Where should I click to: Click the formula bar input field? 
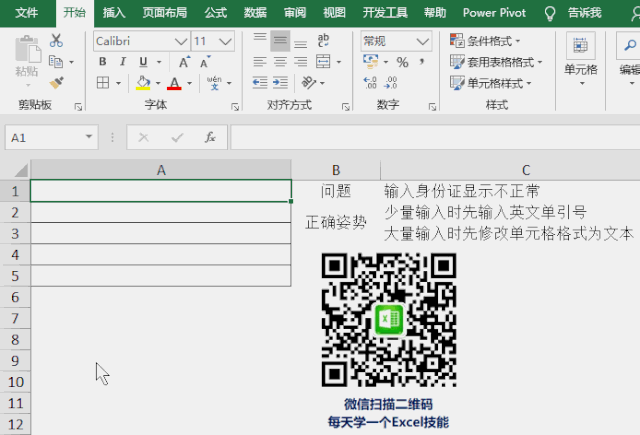[x=435, y=138]
